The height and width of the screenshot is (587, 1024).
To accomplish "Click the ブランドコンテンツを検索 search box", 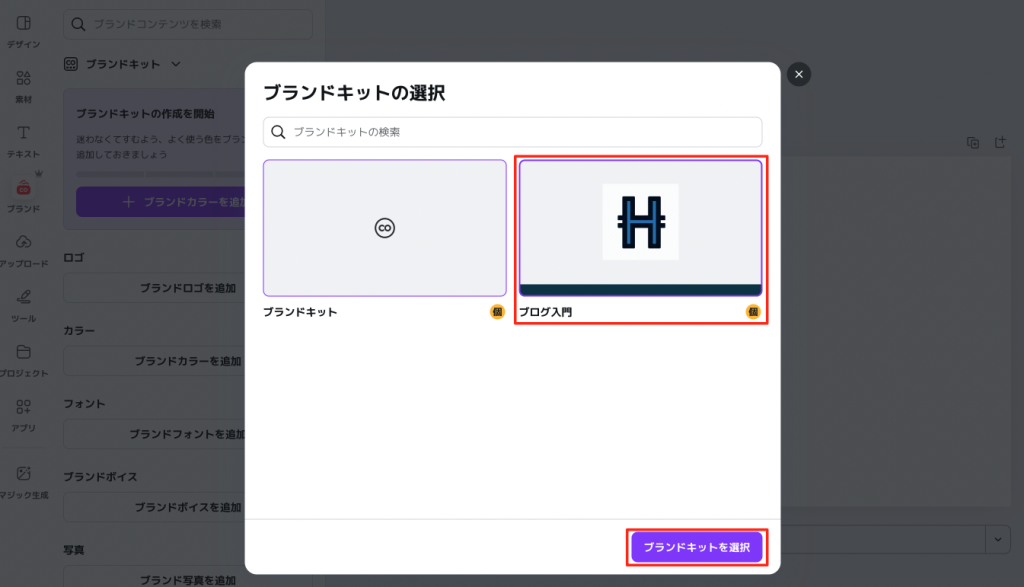I will 188,23.
